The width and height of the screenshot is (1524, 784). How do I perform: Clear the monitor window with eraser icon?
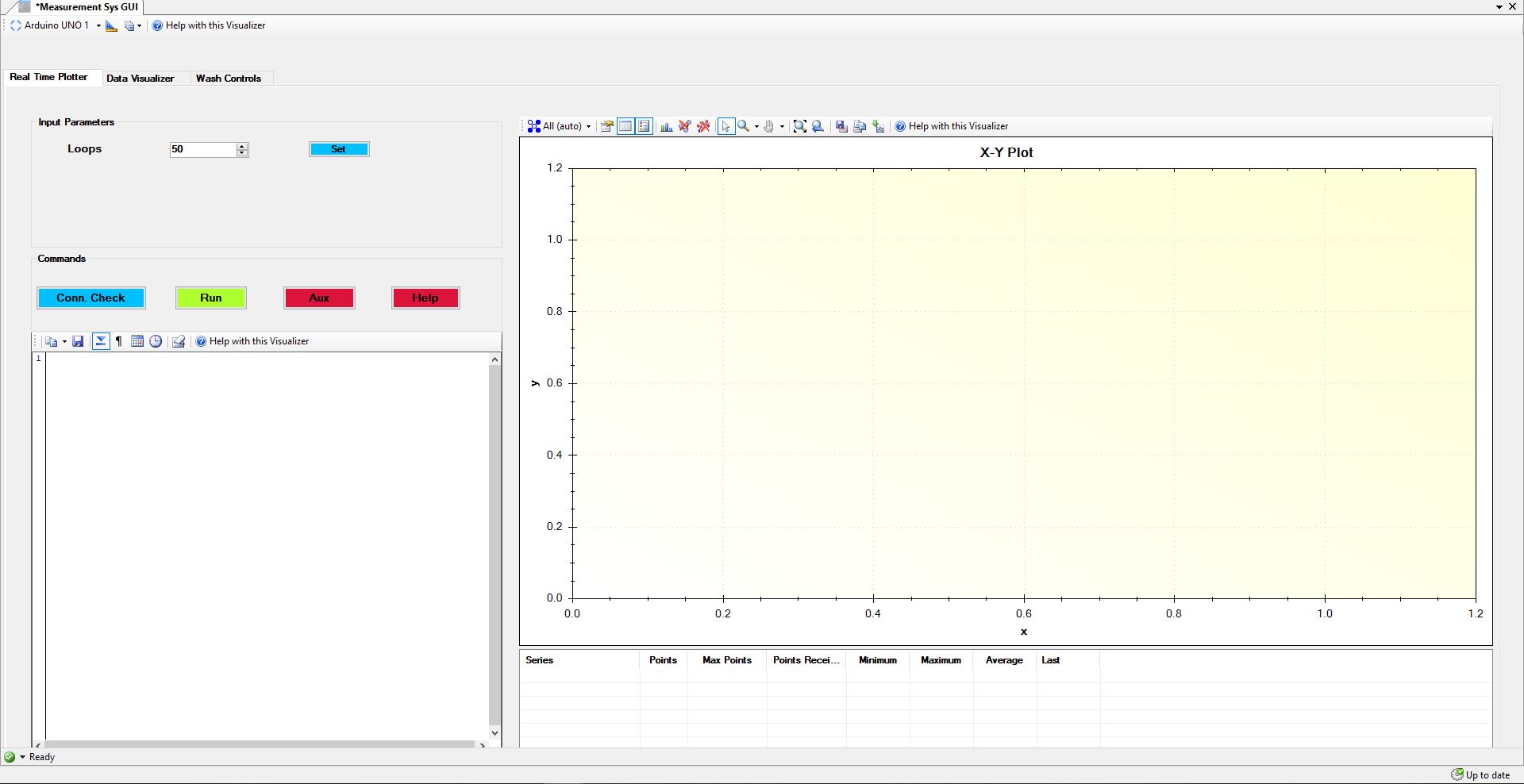[179, 341]
